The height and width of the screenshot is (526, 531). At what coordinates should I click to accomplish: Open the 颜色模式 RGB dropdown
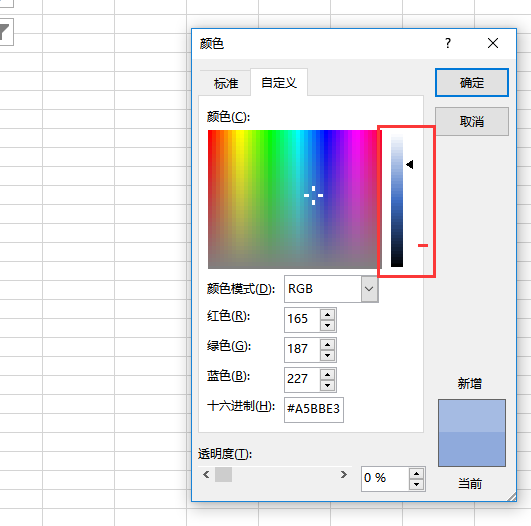click(x=369, y=289)
